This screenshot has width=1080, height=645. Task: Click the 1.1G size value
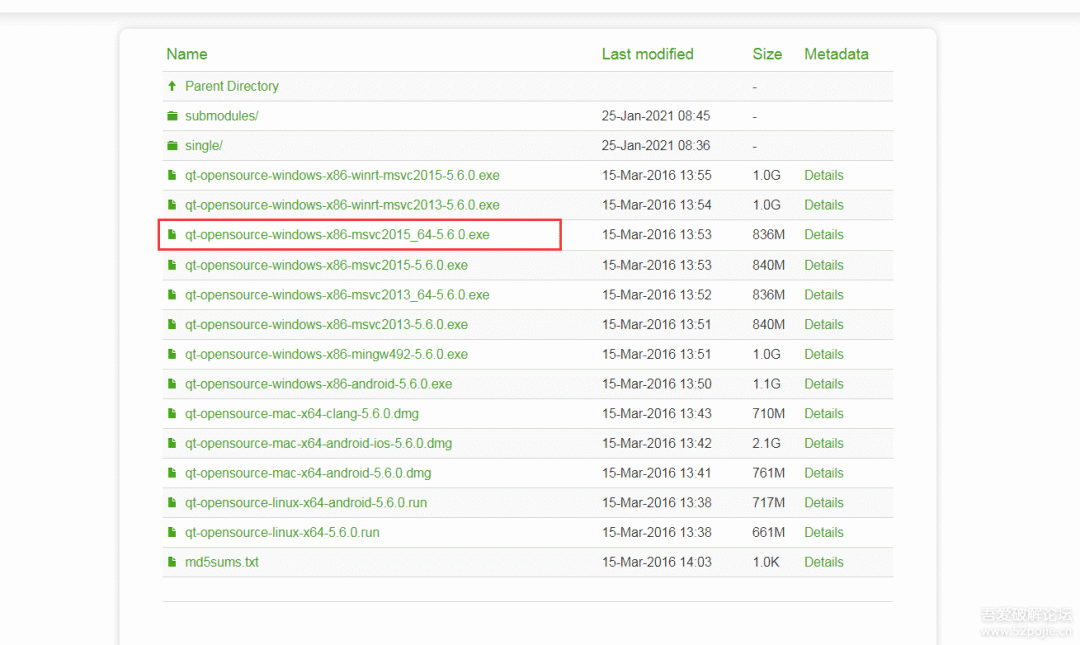[766, 383]
